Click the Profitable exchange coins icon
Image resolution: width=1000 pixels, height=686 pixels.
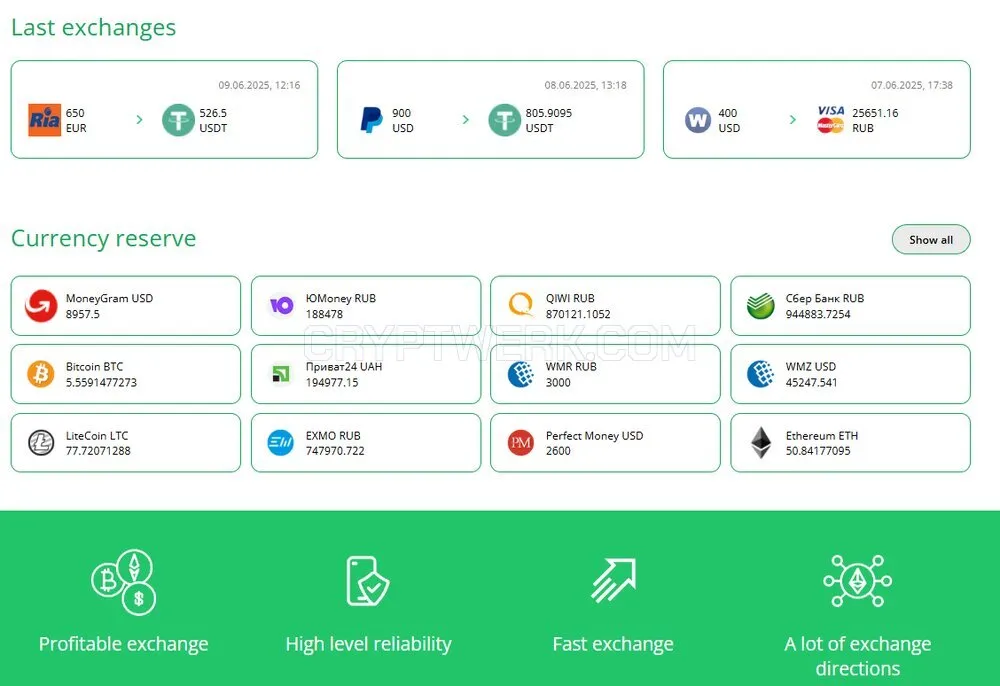124,581
